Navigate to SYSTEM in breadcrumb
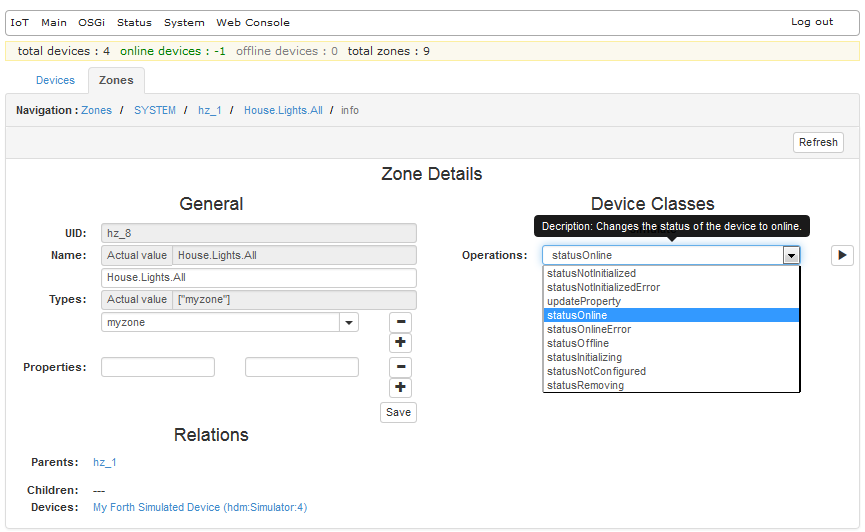 [x=155, y=110]
